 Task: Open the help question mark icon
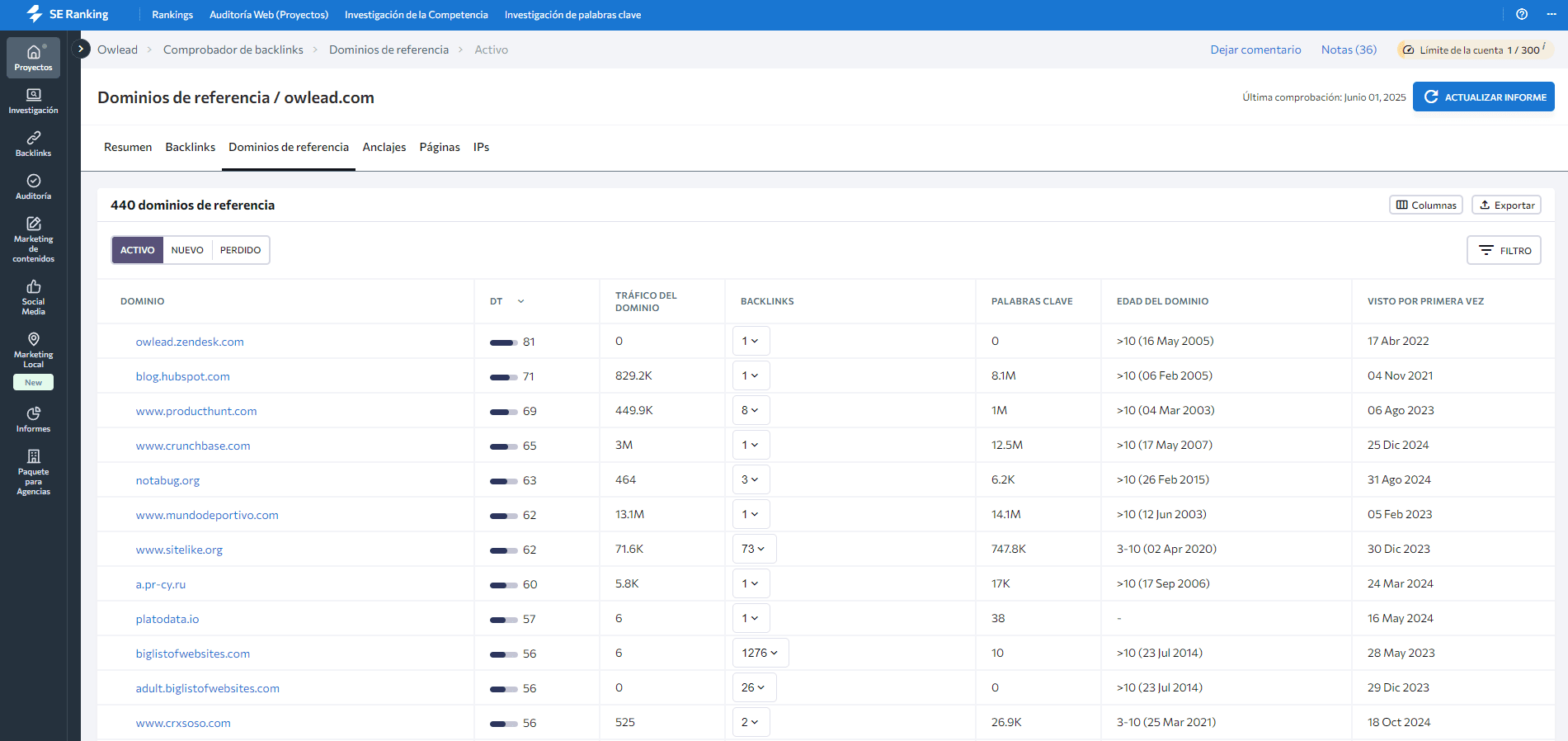[x=1522, y=14]
